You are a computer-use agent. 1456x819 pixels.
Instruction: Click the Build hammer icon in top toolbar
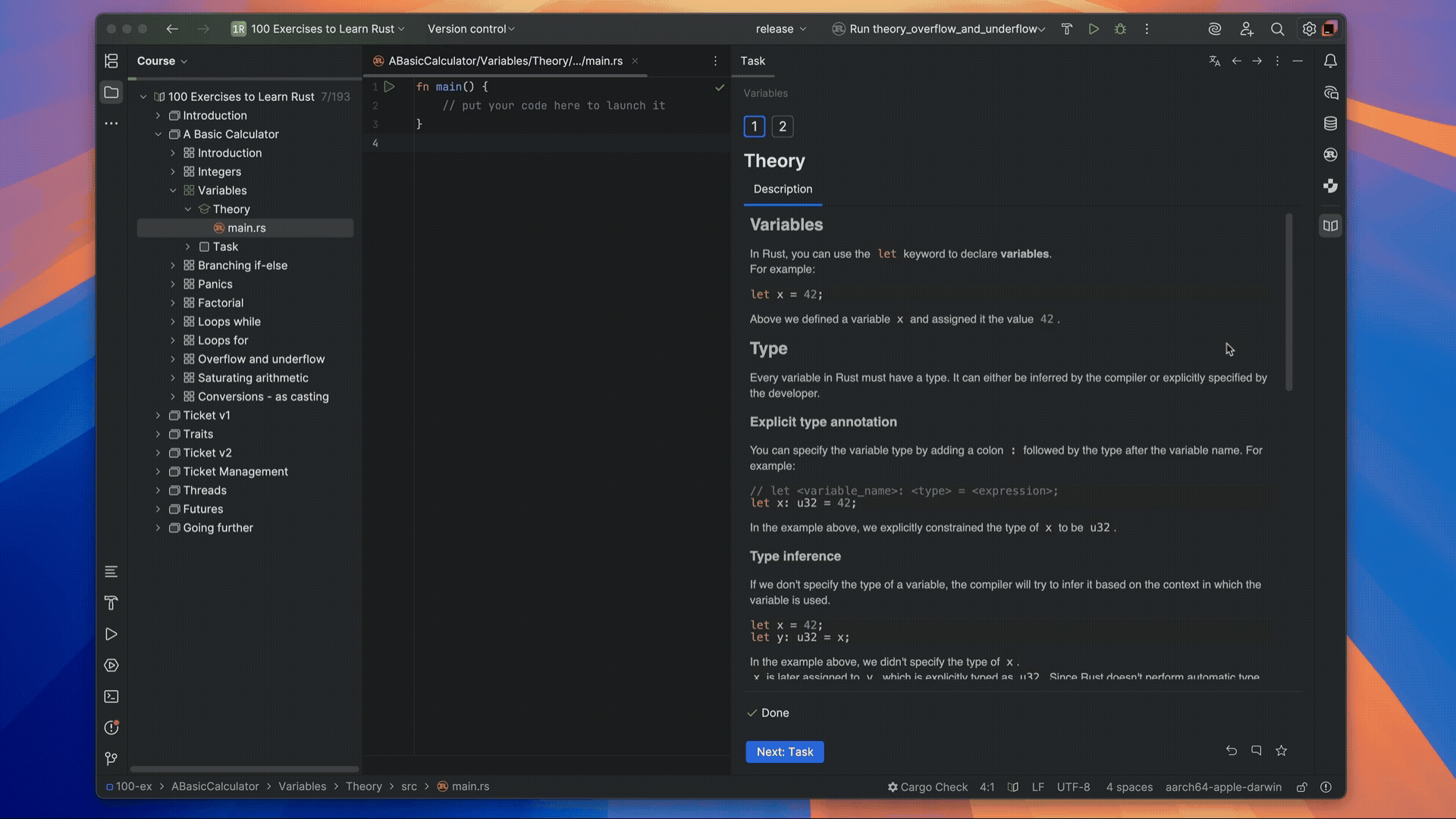pos(1066,29)
